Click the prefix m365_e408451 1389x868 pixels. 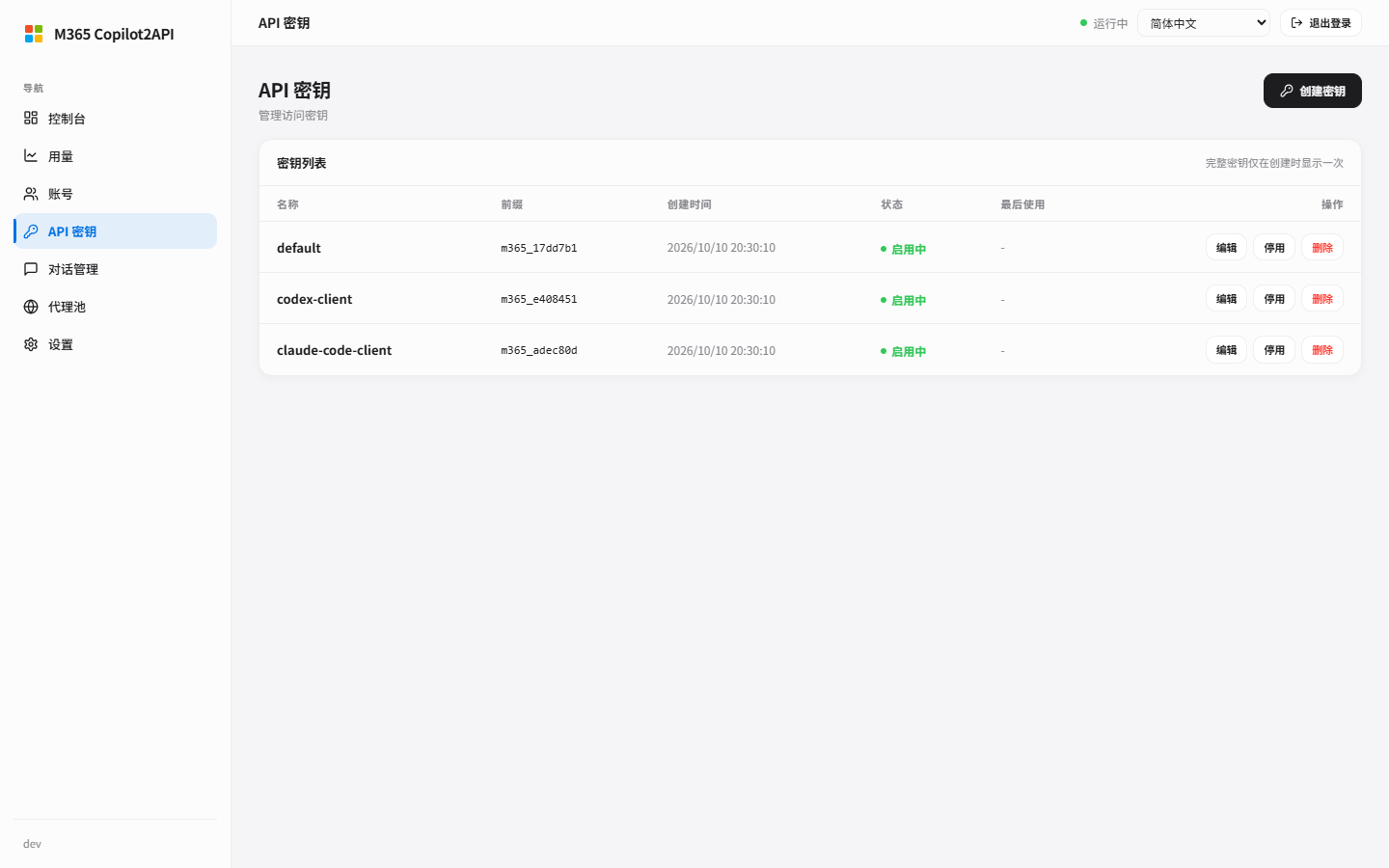click(539, 299)
